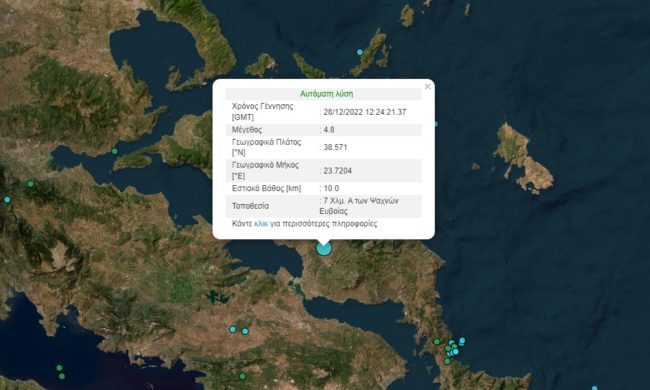Select topmost right cyan marker of the Evia cluster

[x=462, y=341]
